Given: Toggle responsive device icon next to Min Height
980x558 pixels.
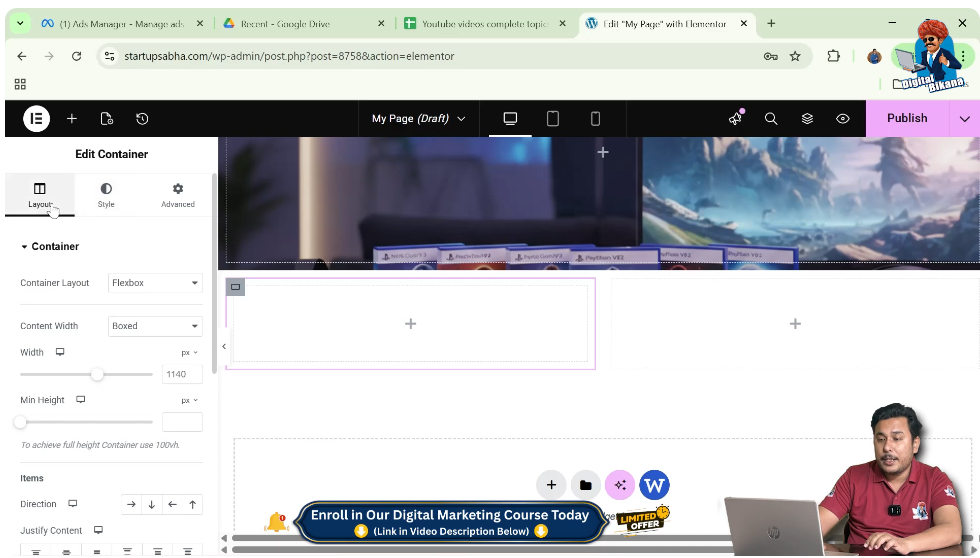Looking at the screenshot, I should [81, 399].
